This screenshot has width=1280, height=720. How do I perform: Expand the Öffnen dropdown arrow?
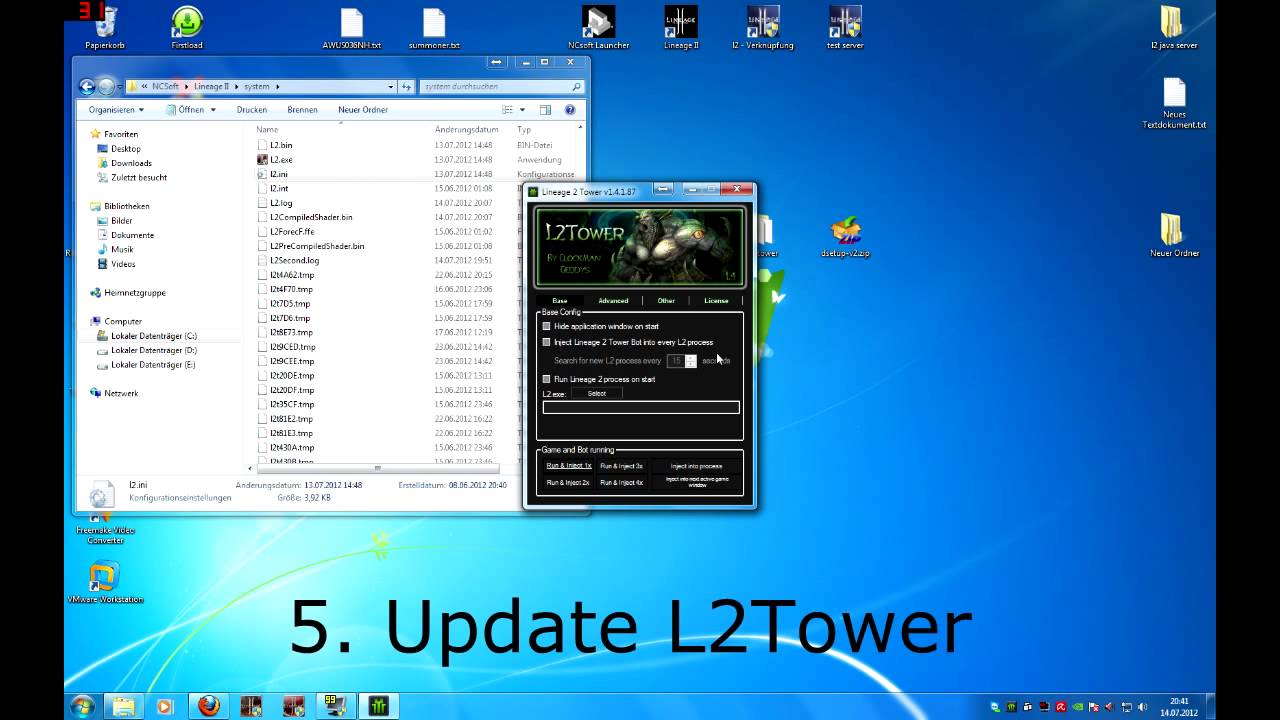[x=214, y=110]
